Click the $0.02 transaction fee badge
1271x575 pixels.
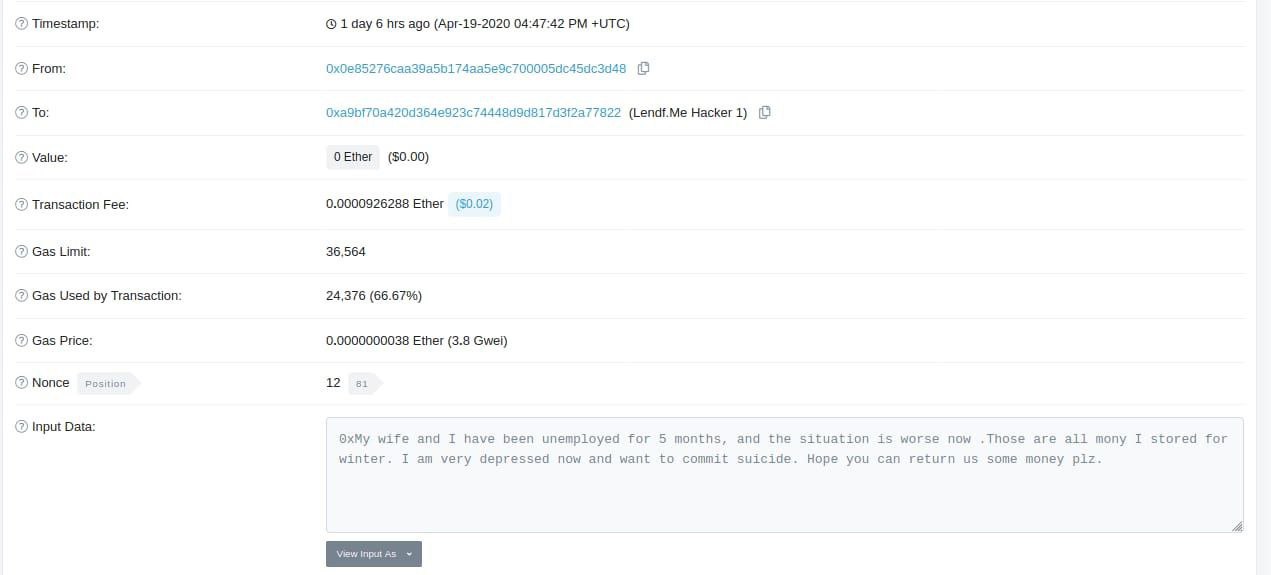pyautogui.click(x=474, y=204)
